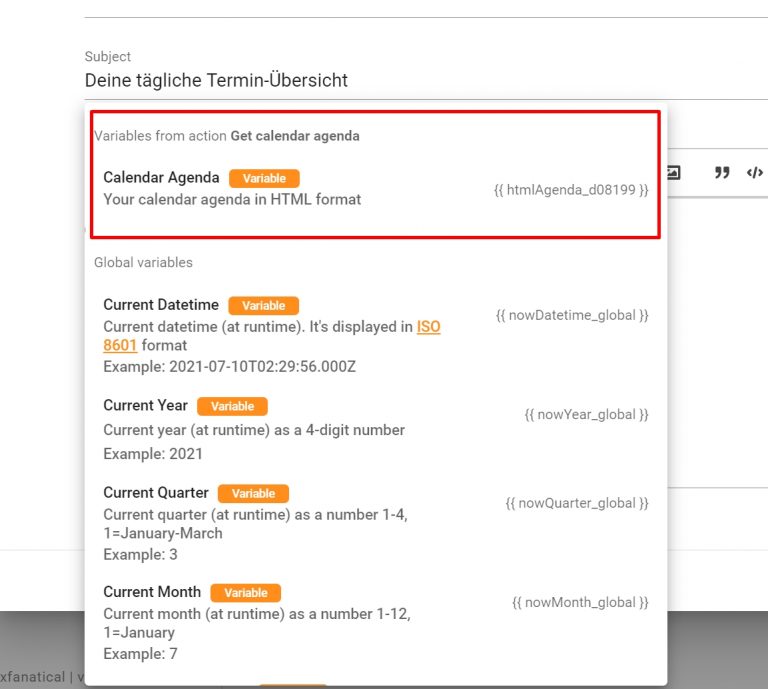Click the nowDatetime_global placeholder text
This screenshot has height=689, width=768.
coord(572,315)
